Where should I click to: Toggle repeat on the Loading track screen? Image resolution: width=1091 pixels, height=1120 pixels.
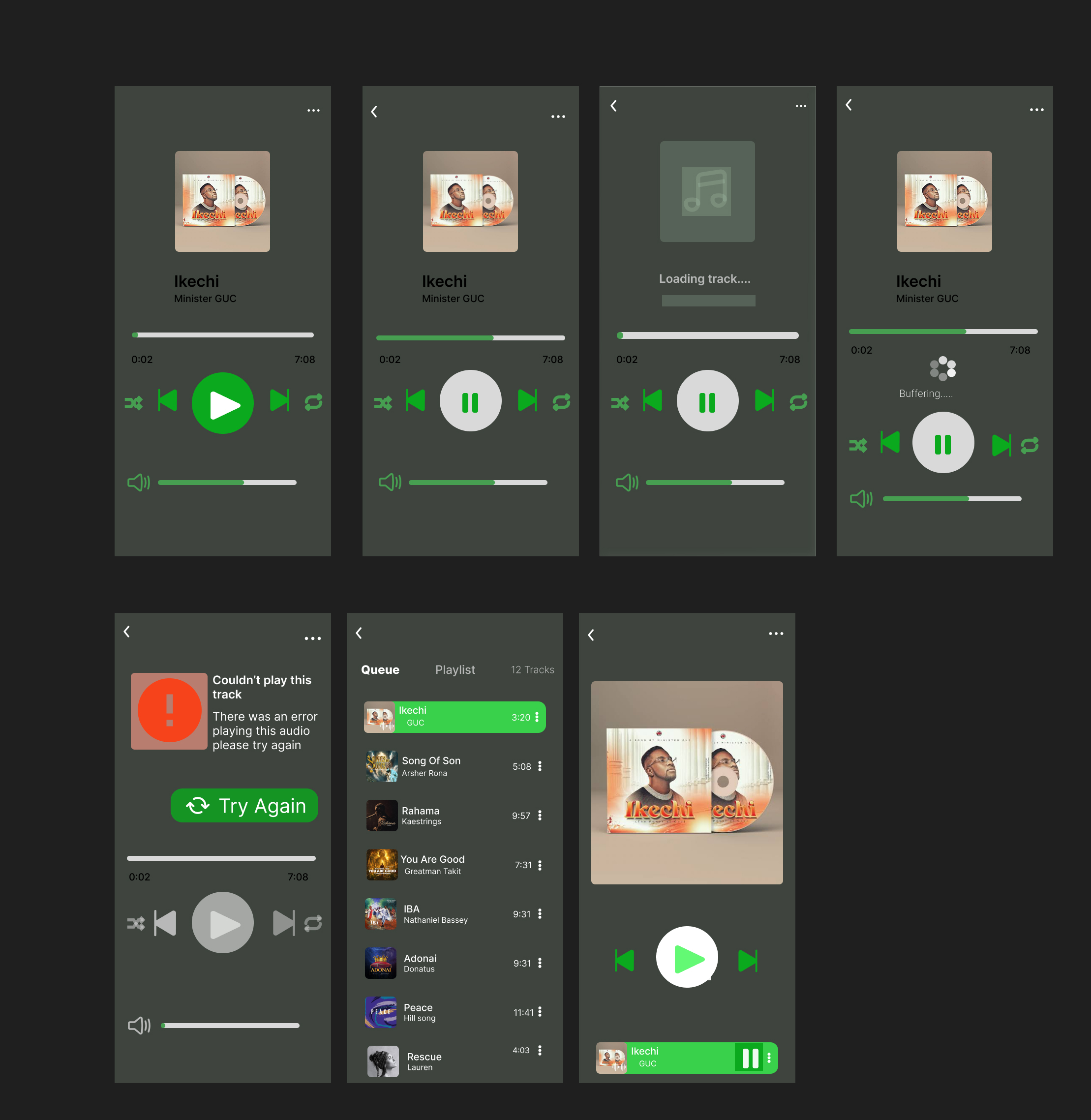[798, 401]
